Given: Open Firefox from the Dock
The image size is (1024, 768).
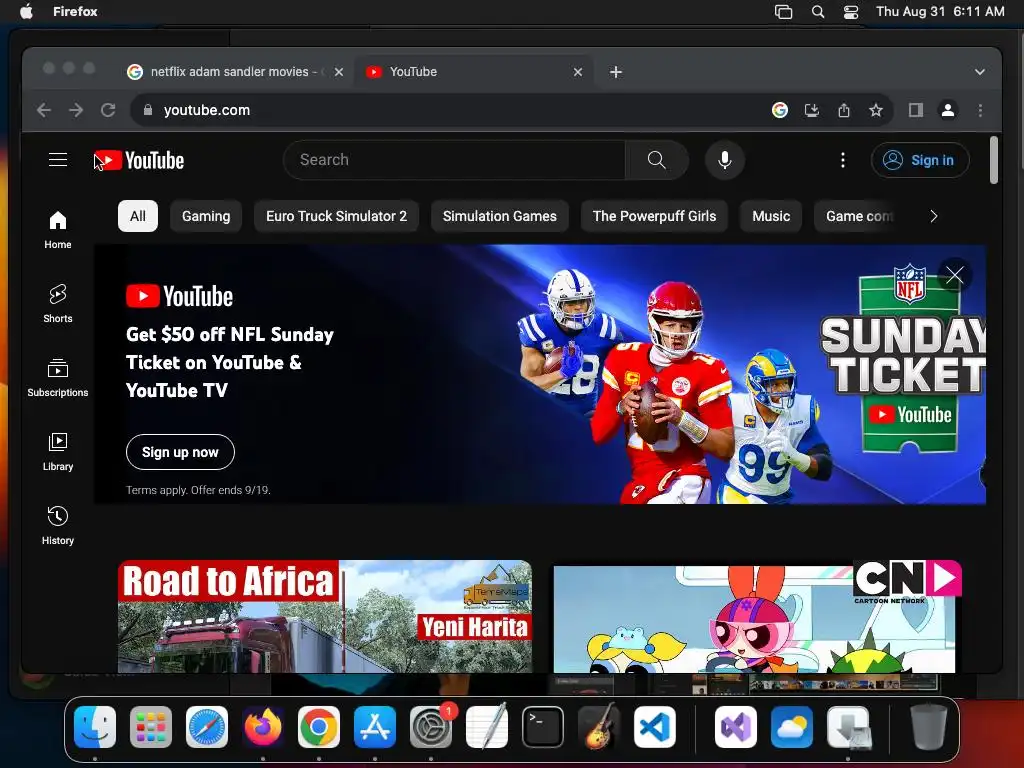Looking at the screenshot, I should pos(263,727).
